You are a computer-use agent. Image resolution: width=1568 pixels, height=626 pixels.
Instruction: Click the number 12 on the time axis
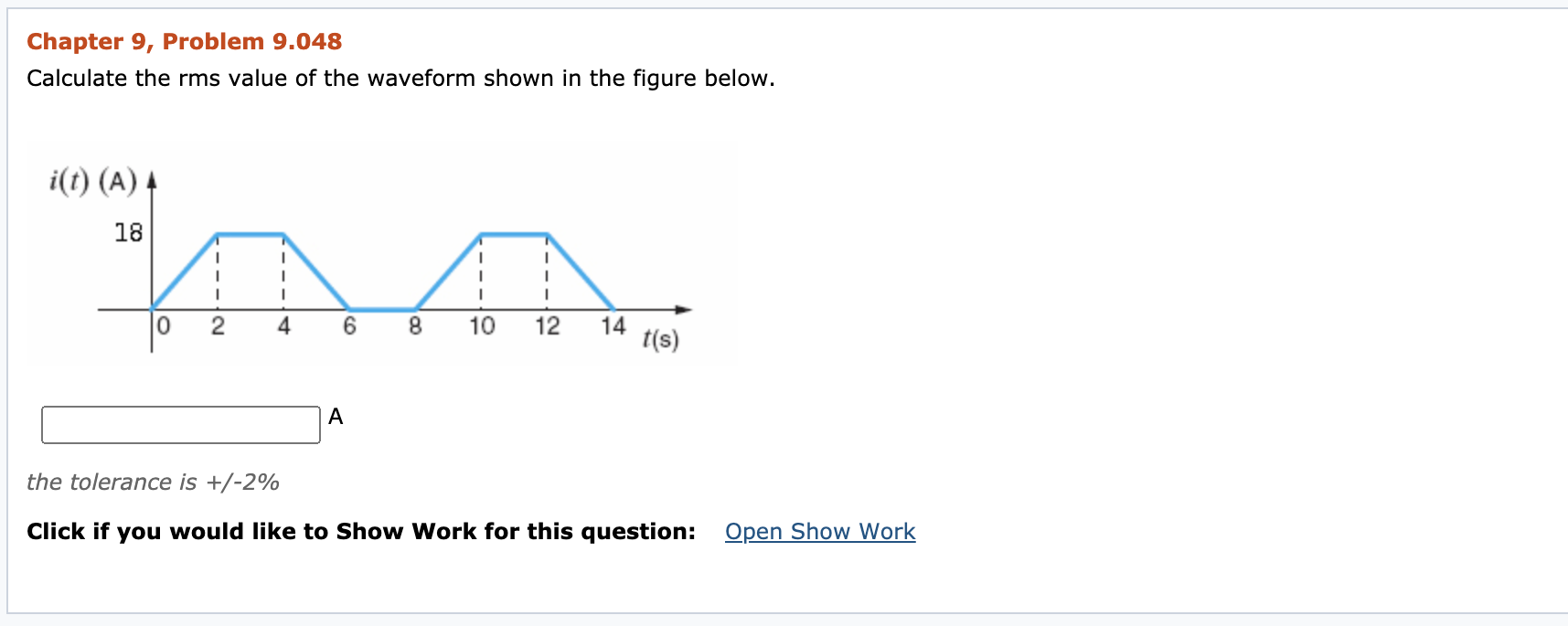pos(547,325)
